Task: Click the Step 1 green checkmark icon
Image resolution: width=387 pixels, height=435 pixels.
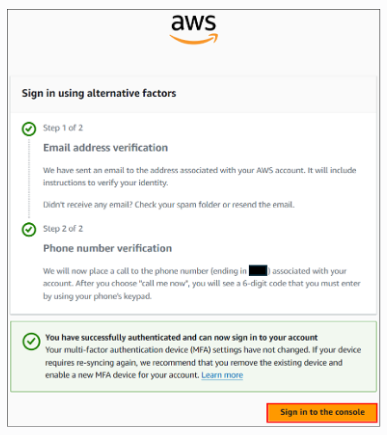Action: point(29,129)
